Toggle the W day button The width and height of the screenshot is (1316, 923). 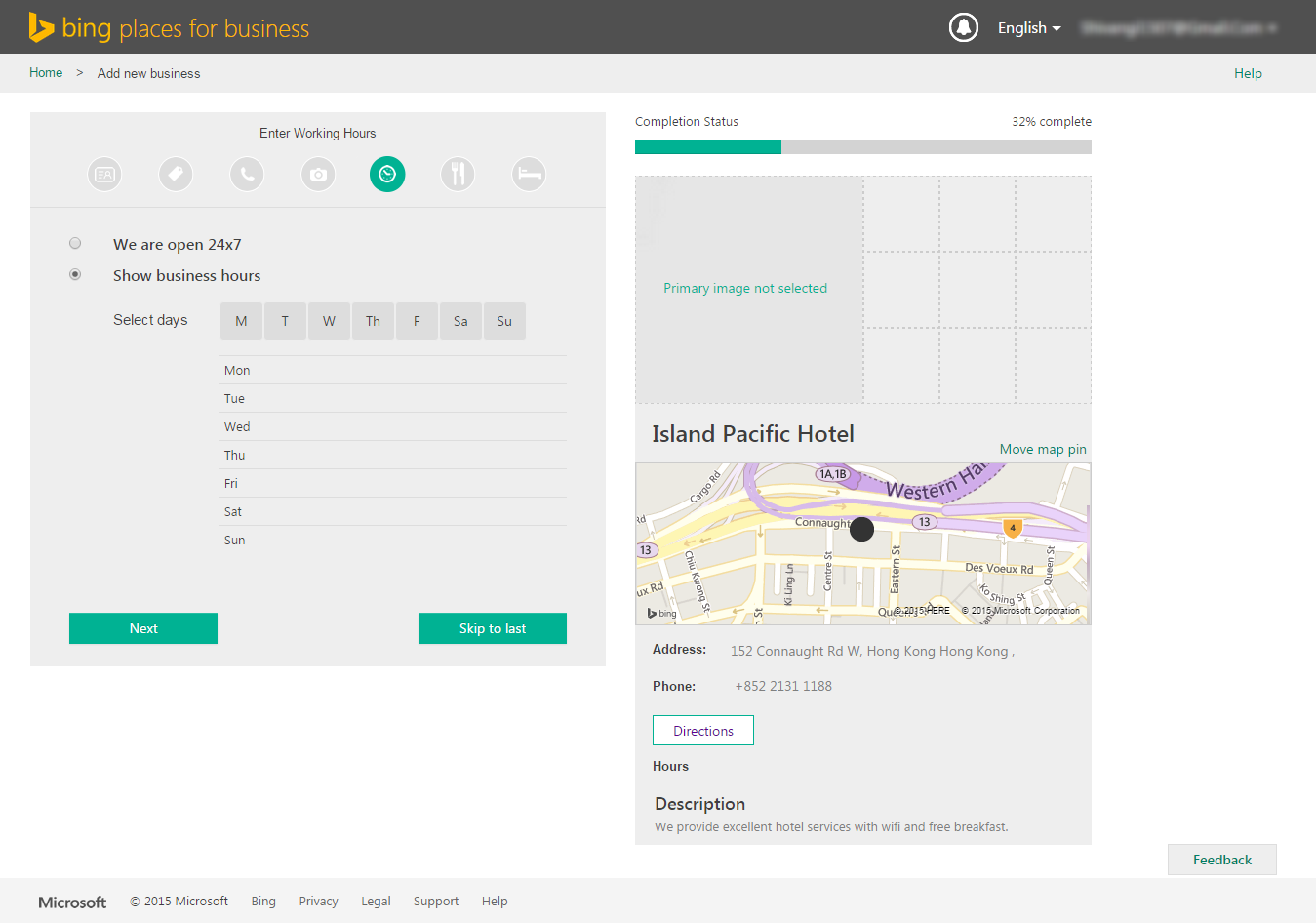pos(329,321)
